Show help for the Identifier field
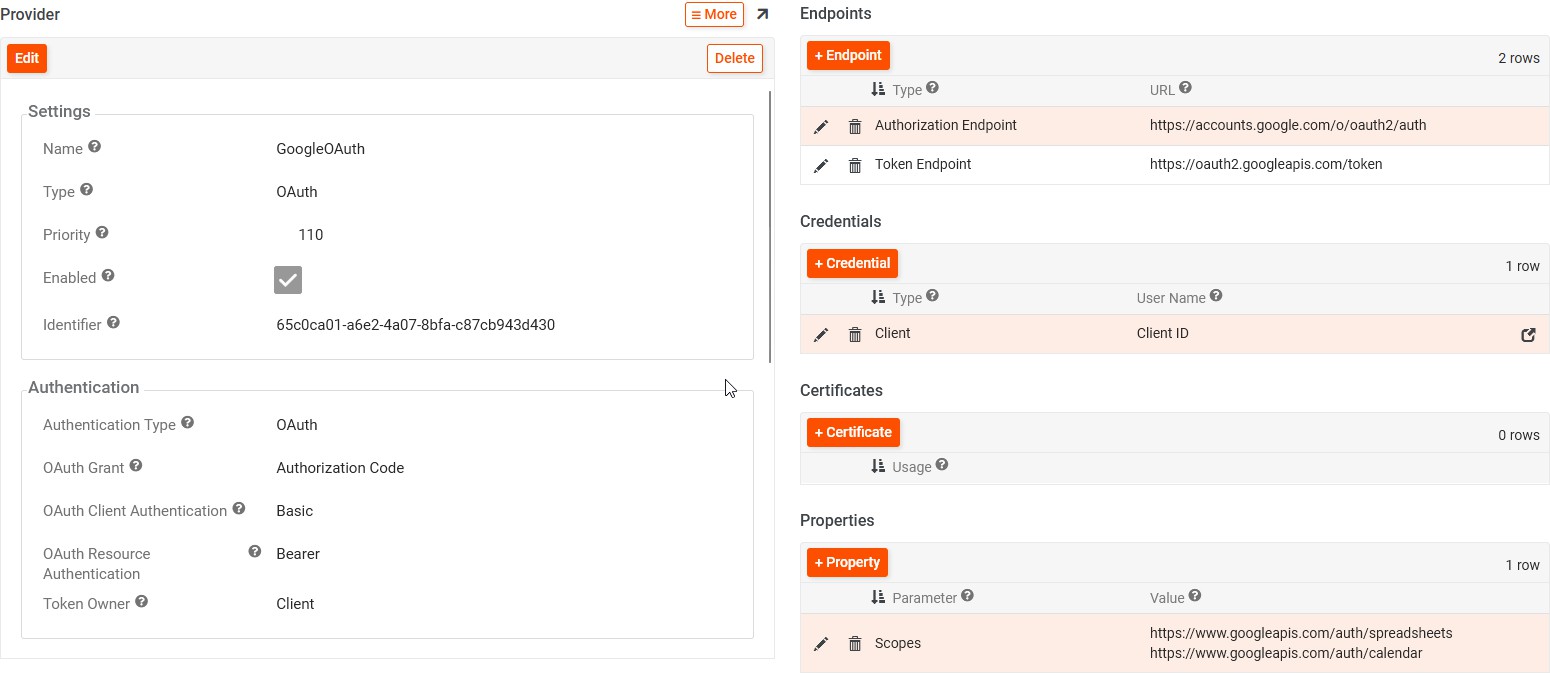 pyautogui.click(x=114, y=323)
